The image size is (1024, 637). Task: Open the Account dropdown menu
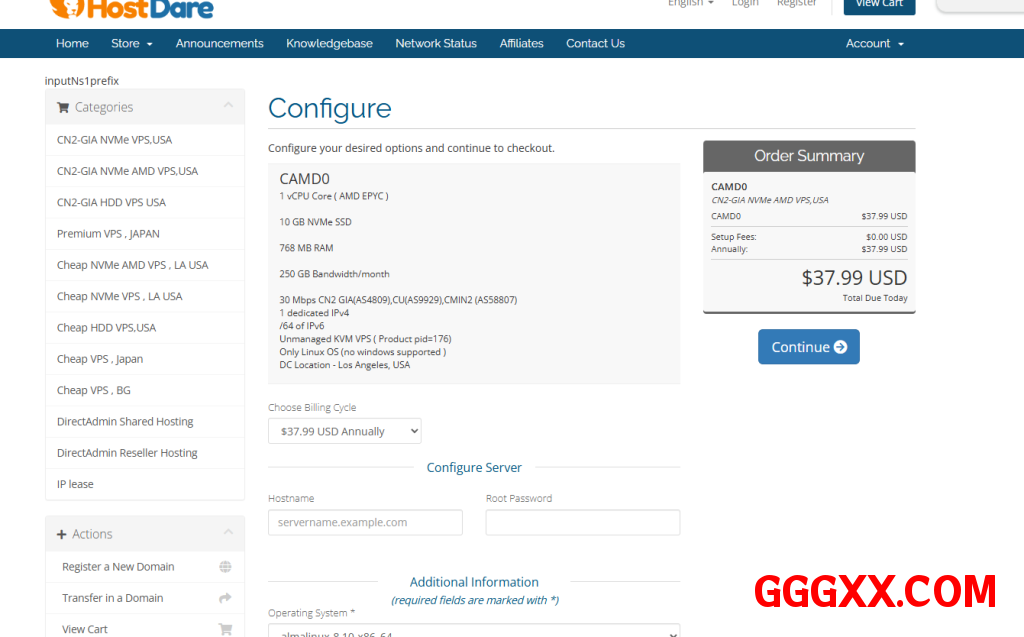coord(874,44)
